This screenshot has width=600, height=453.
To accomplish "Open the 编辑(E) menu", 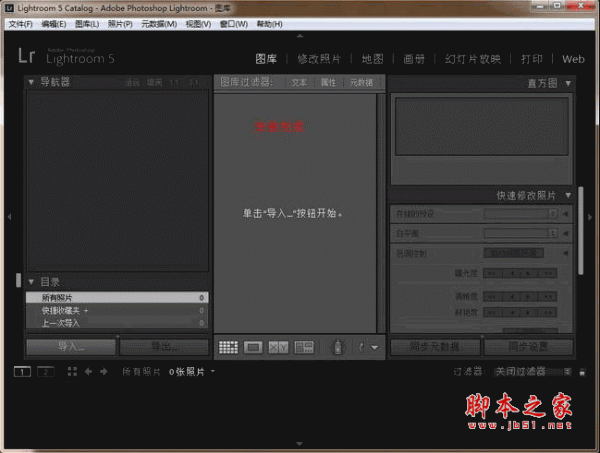I will click(x=54, y=24).
